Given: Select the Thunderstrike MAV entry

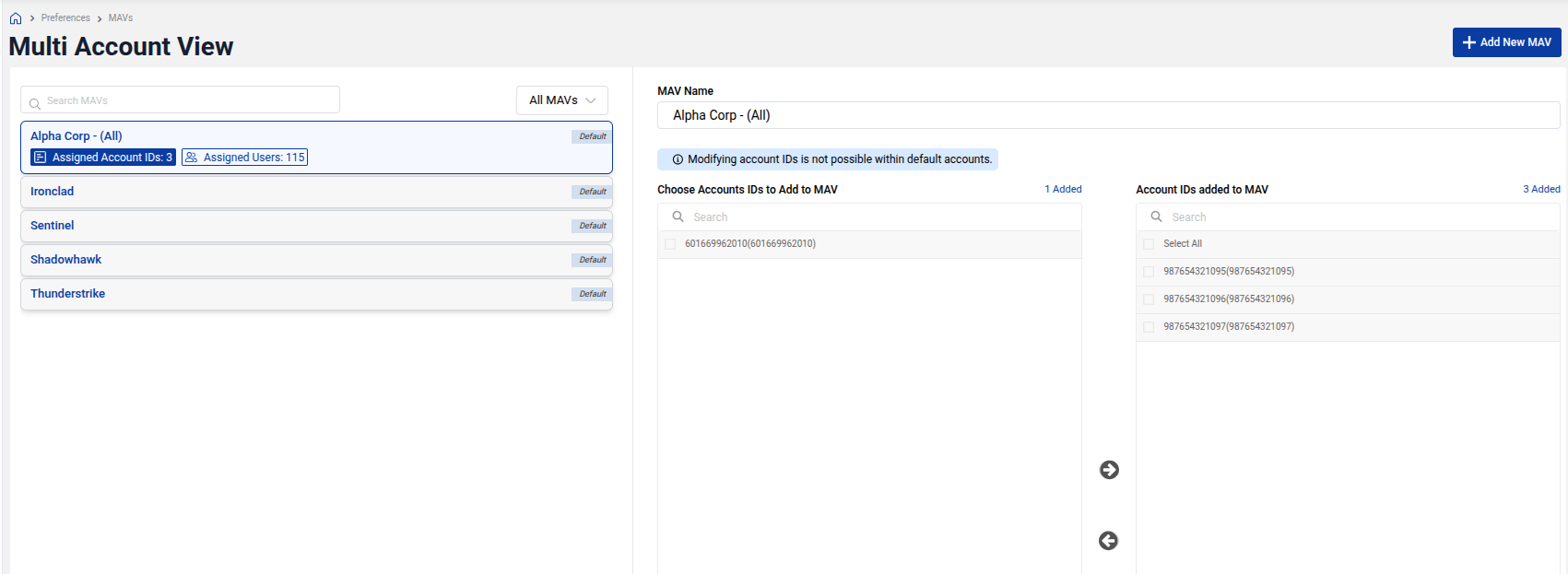Looking at the screenshot, I should tap(68, 294).
